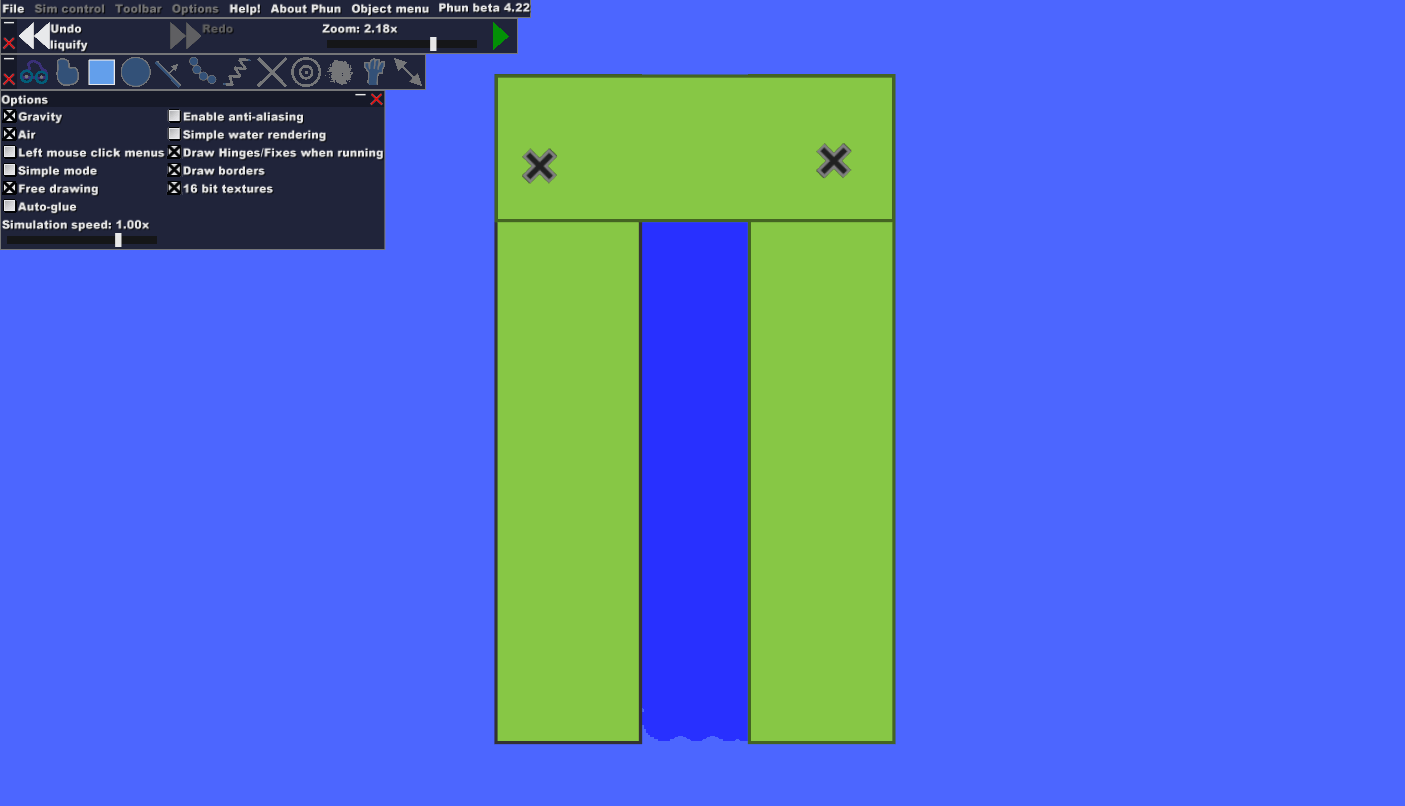The width and height of the screenshot is (1405, 806).
Task: Click the Zoom slider handle
Action: click(433, 44)
